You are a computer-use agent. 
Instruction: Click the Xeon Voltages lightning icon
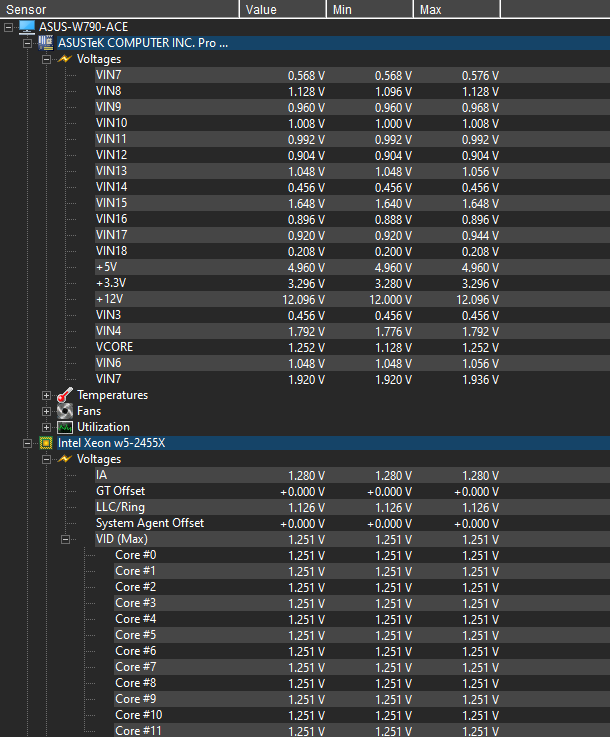[x=65, y=459]
